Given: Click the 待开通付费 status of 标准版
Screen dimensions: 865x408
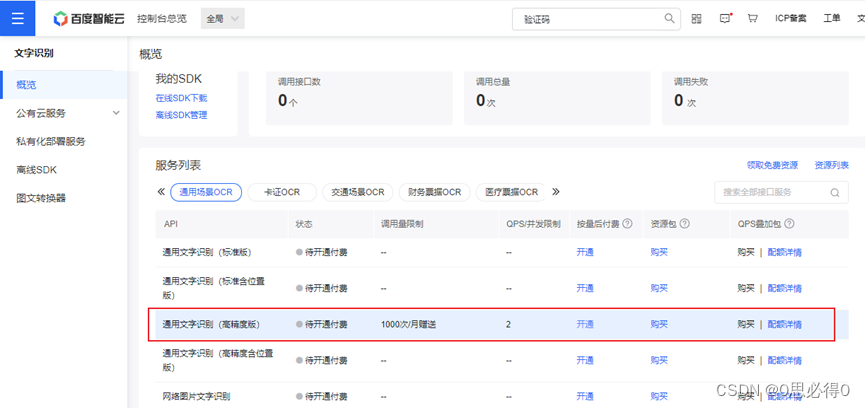Looking at the screenshot, I should click(x=322, y=253).
